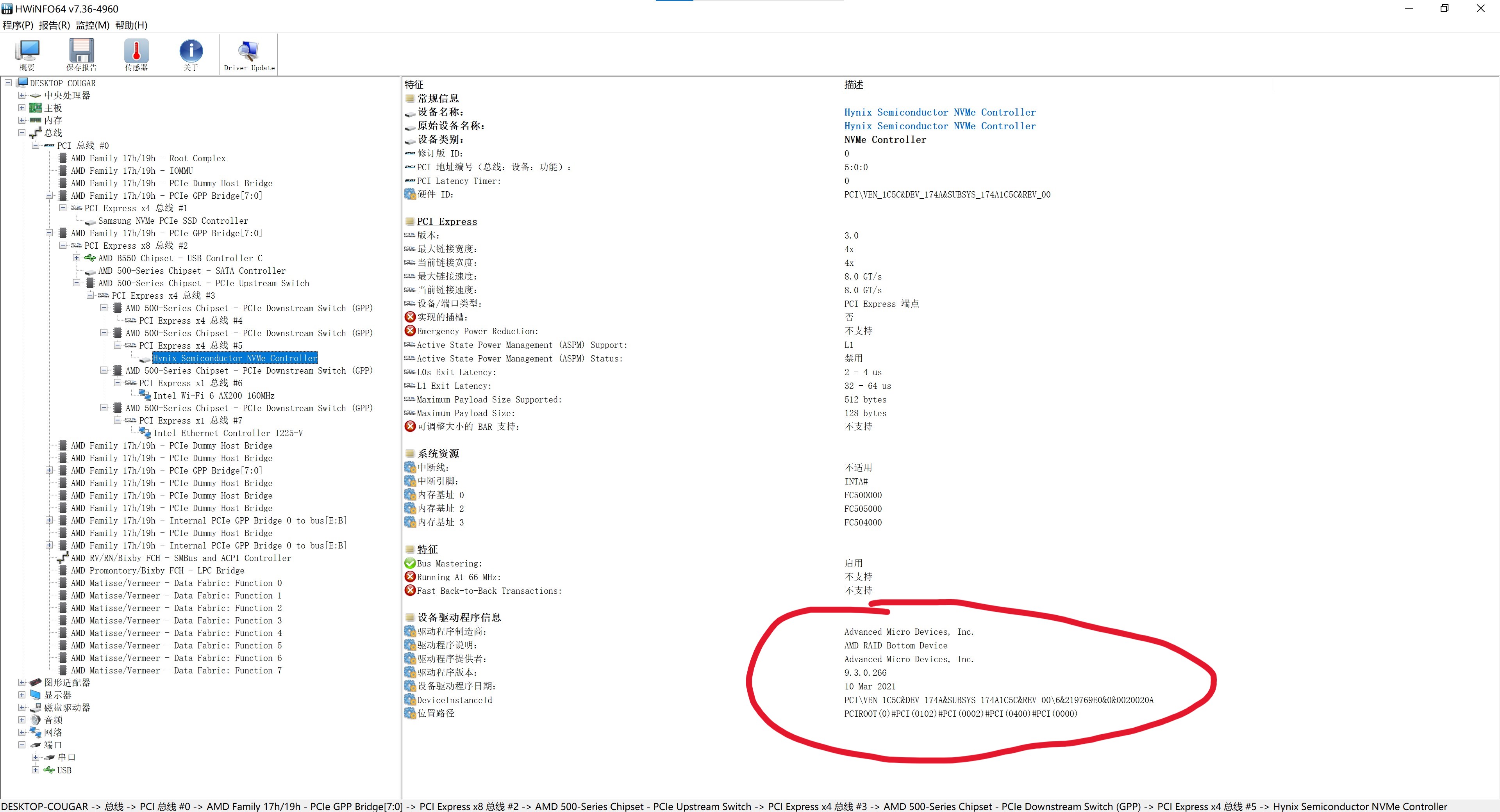The width and height of the screenshot is (1500, 812).
Task: Expand the 中央处理器 tree node
Action: point(21,96)
